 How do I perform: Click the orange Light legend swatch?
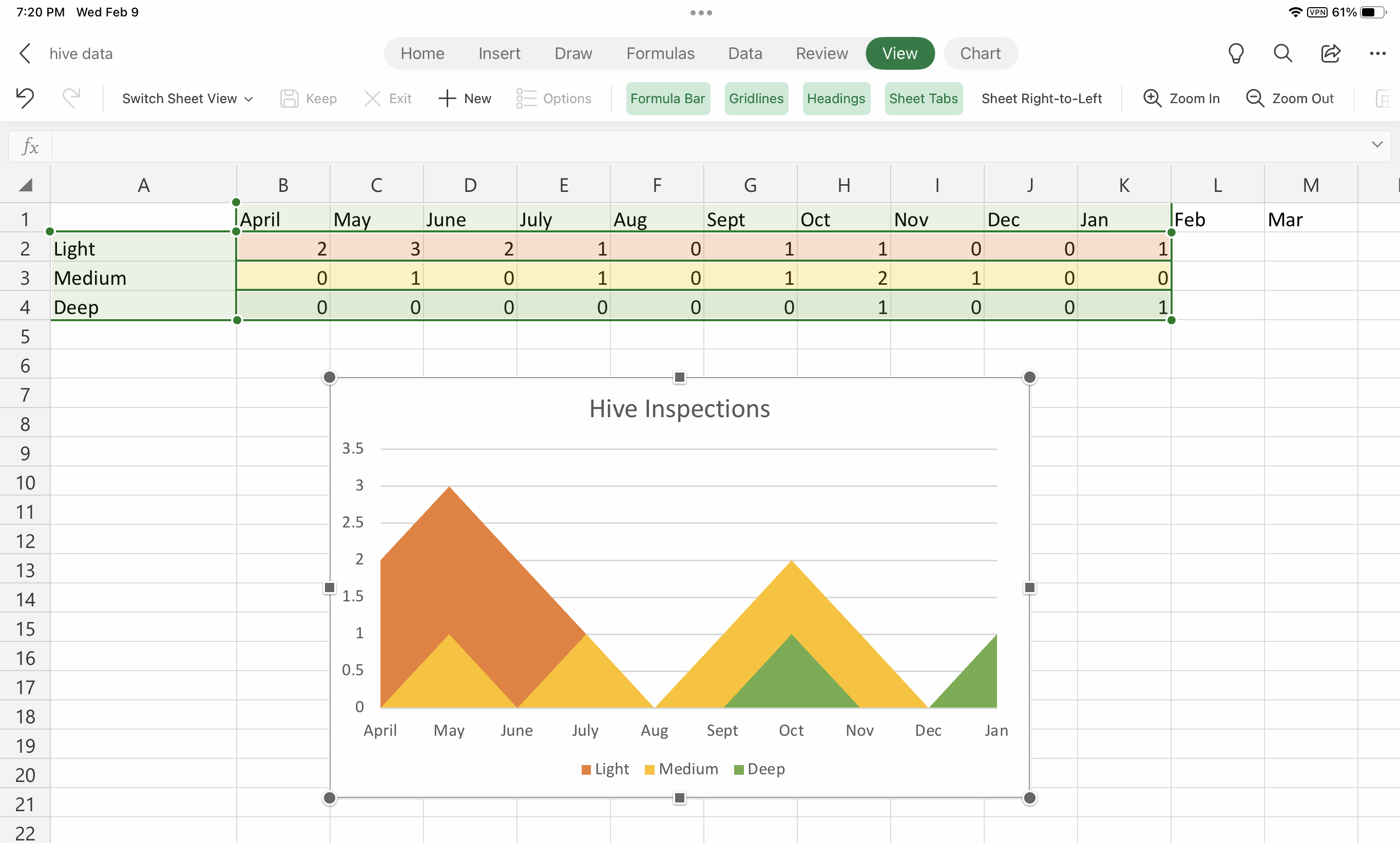coord(586,770)
